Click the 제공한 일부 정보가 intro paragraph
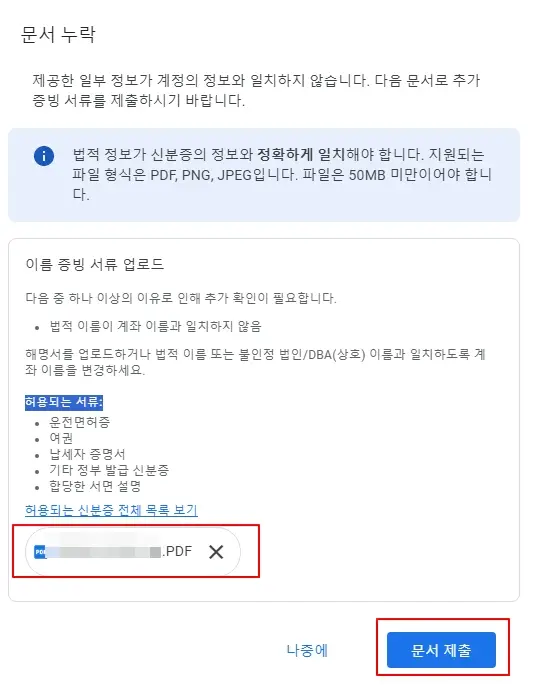This screenshot has height=685, width=535. 256,90
